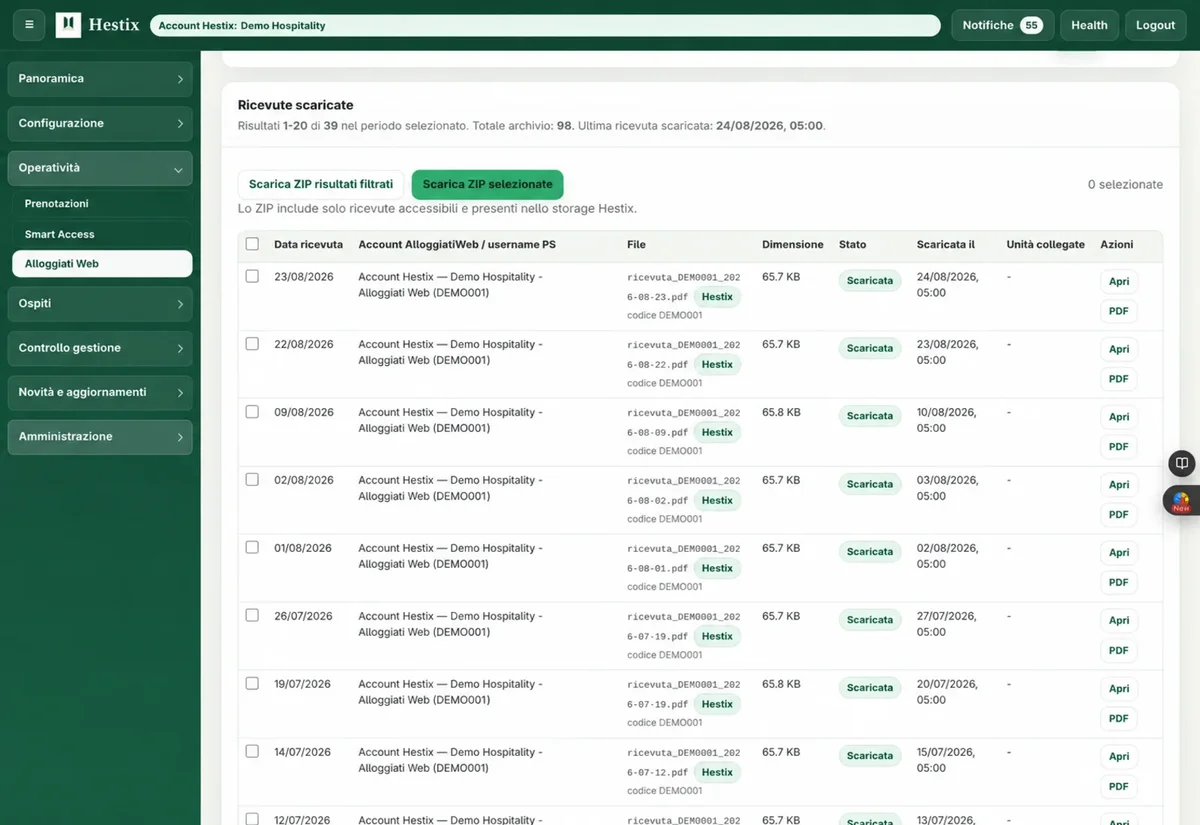The width and height of the screenshot is (1200, 825).
Task: Tick checkbox for receipt dated 14/07/2026
Action: pos(252,752)
